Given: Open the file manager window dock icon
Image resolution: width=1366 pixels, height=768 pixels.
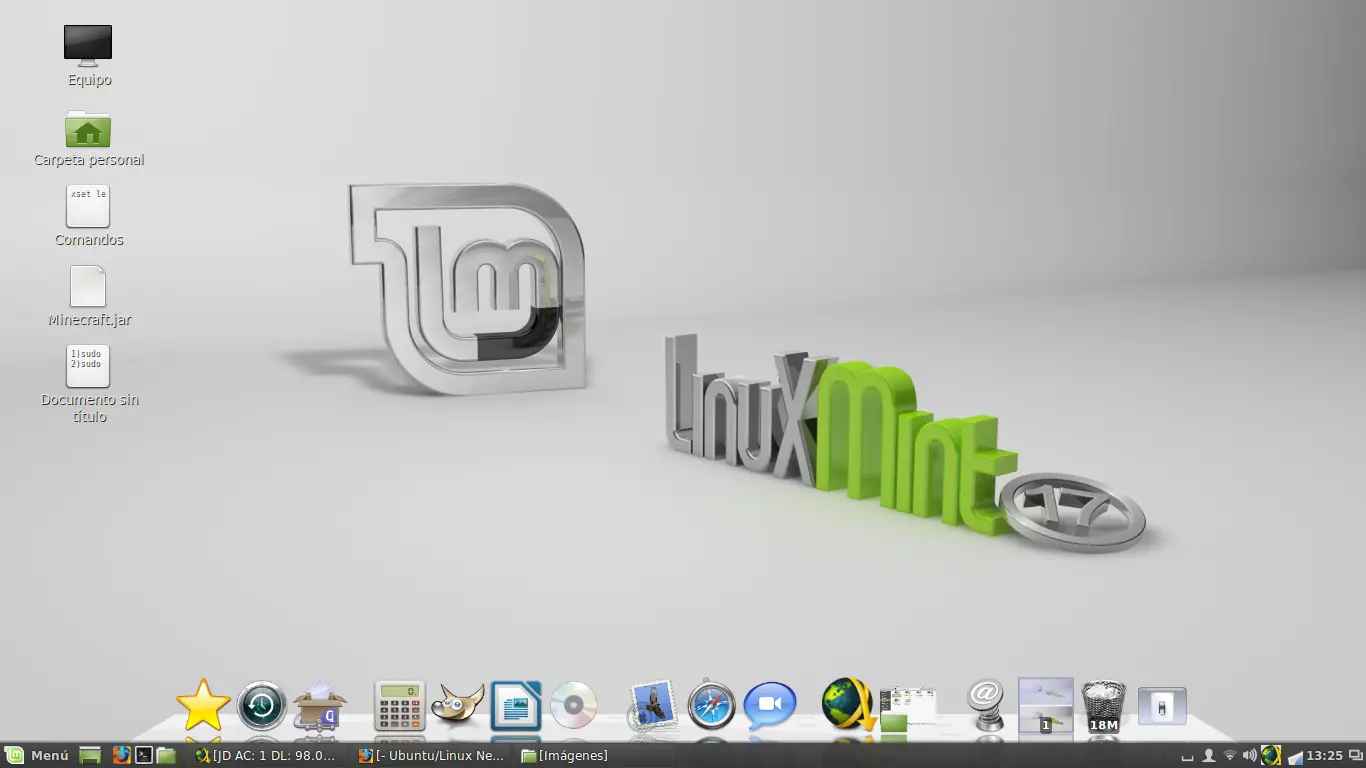Looking at the screenshot, I should coord(907,708).
